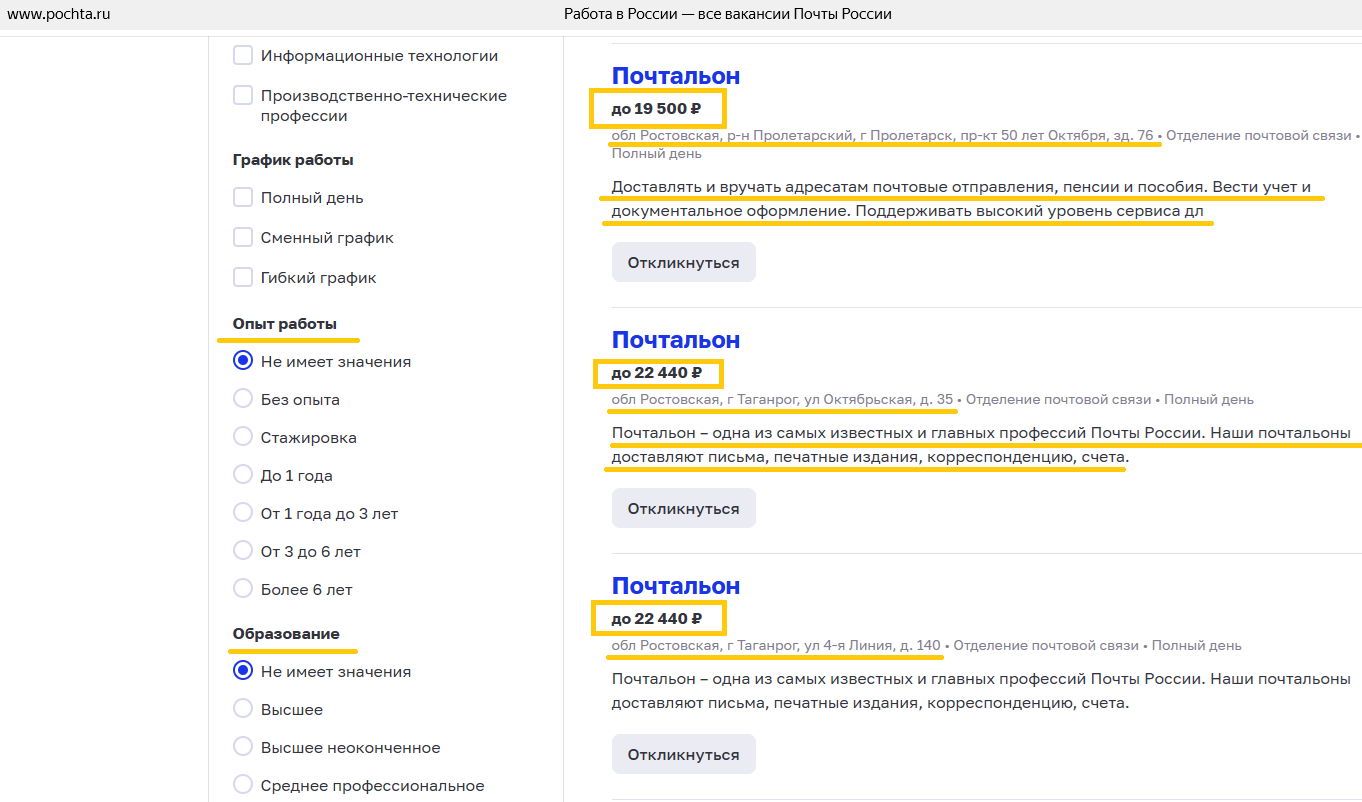
Task: Toggle the Сменный график checkbox
Action: coord(243,238)
